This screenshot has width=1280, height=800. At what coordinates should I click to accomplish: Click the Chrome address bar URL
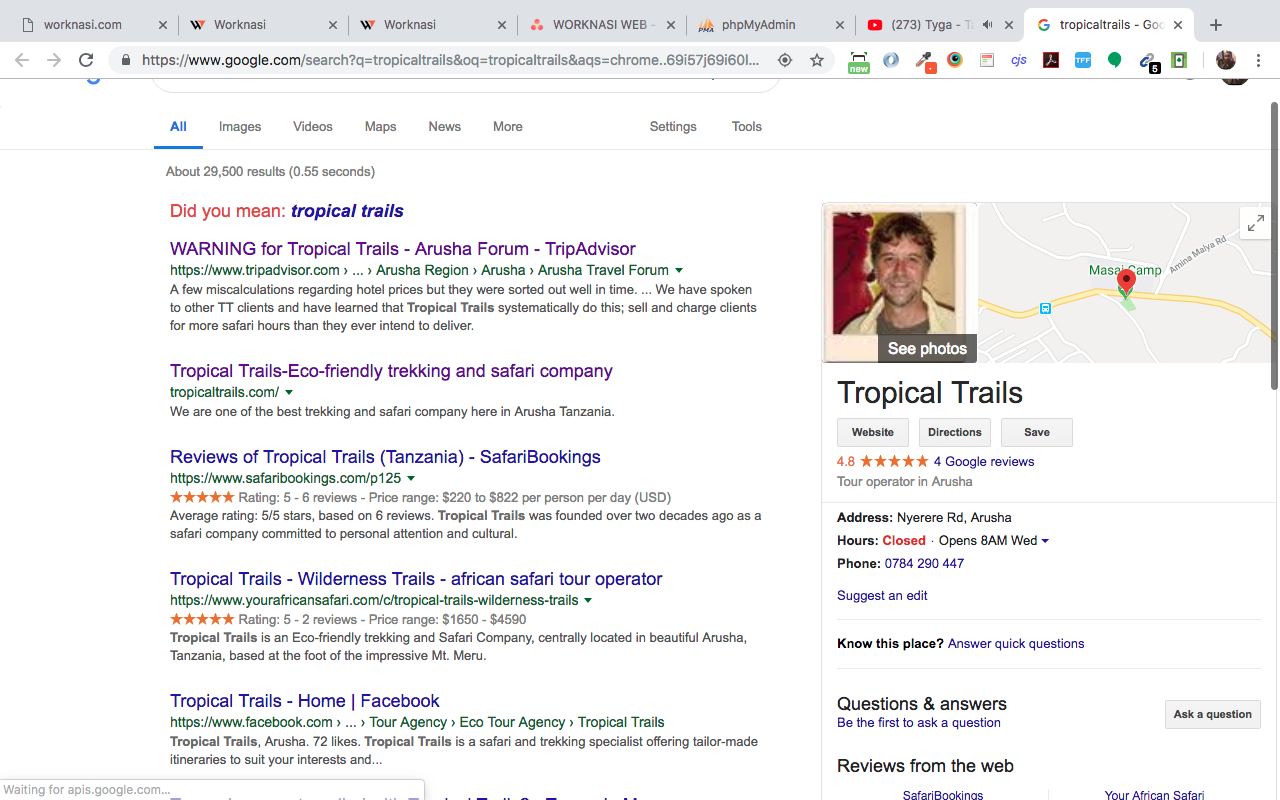450,60
